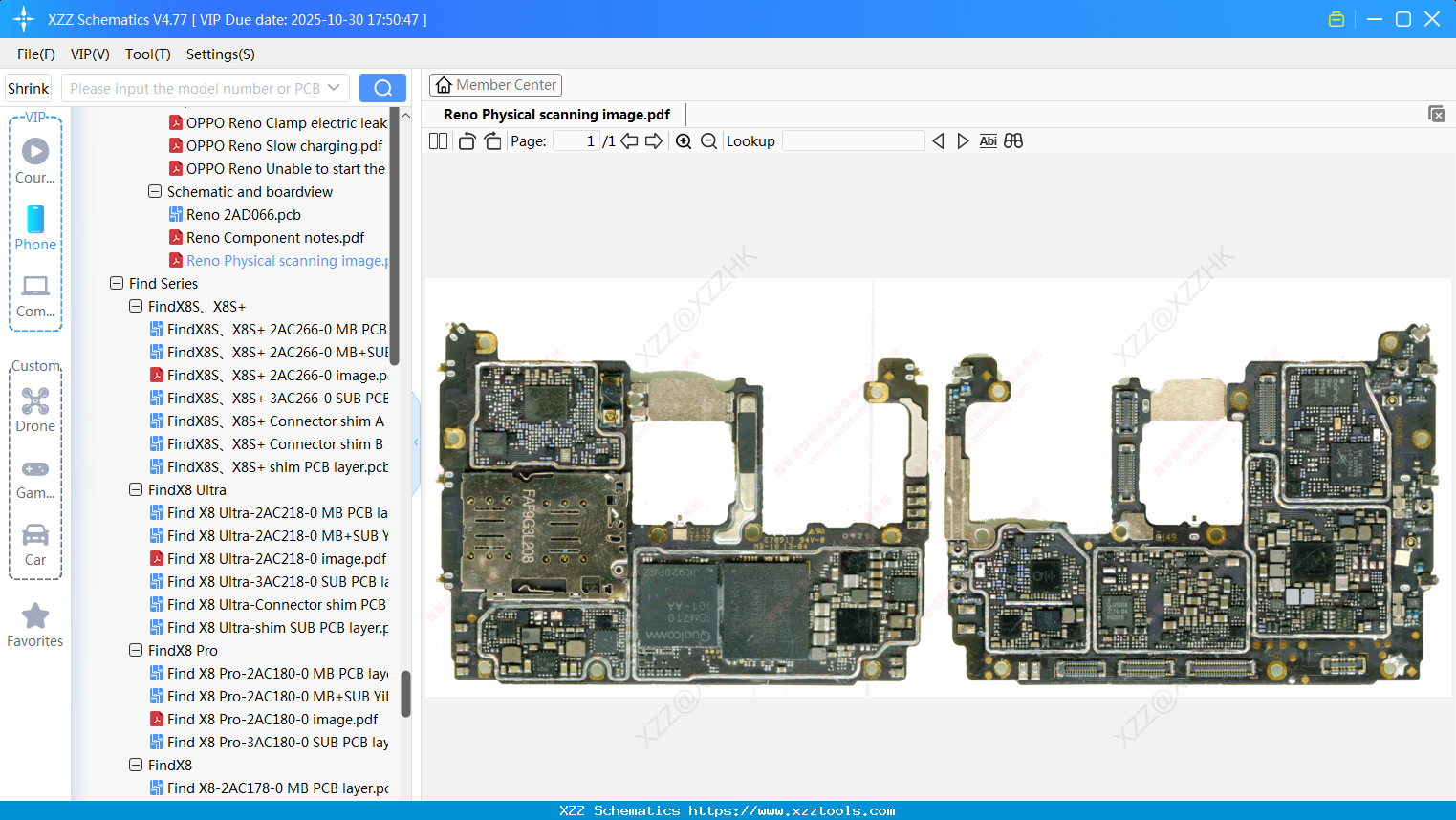This screenshot has width=1456, height=820.
Task: Open the Course section in sidebar
Action: pyautogui.click(x=35, y=161)
